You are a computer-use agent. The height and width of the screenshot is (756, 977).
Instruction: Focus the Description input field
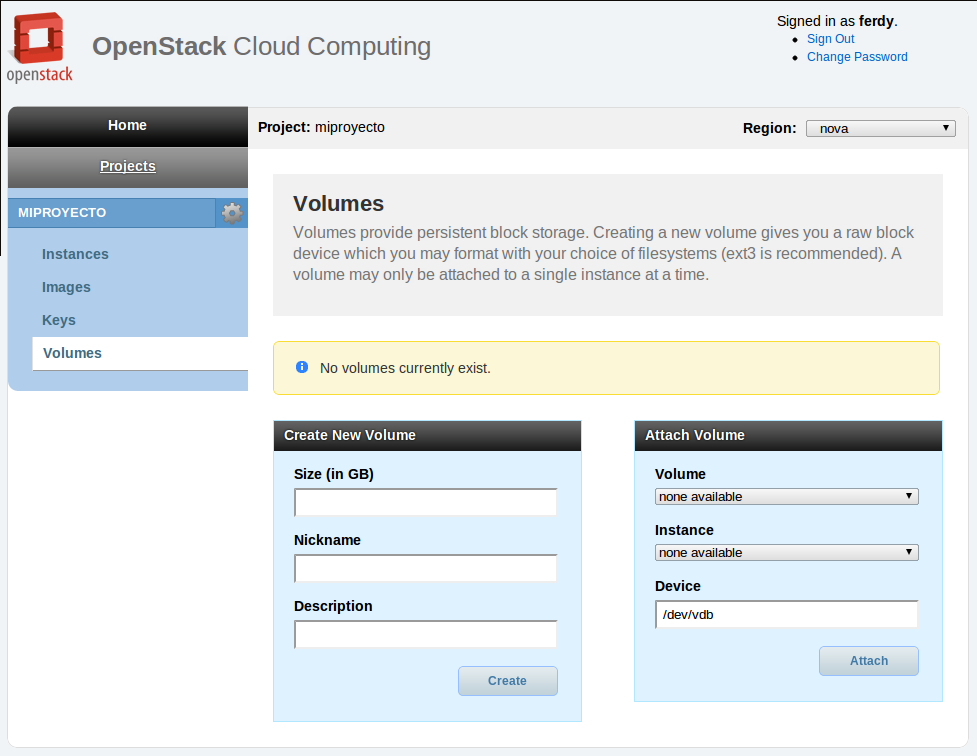pyautogui.click(x=426, y=634)
